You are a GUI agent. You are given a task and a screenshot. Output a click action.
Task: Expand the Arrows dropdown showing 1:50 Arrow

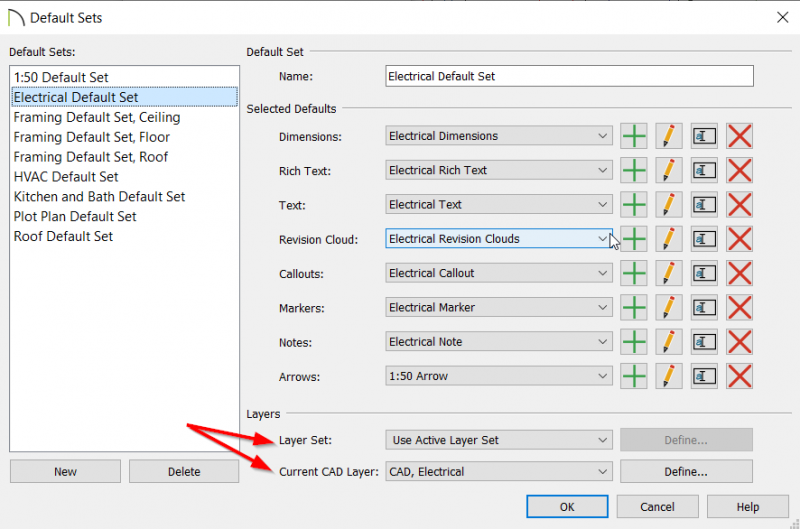click(x=498, y=376)
